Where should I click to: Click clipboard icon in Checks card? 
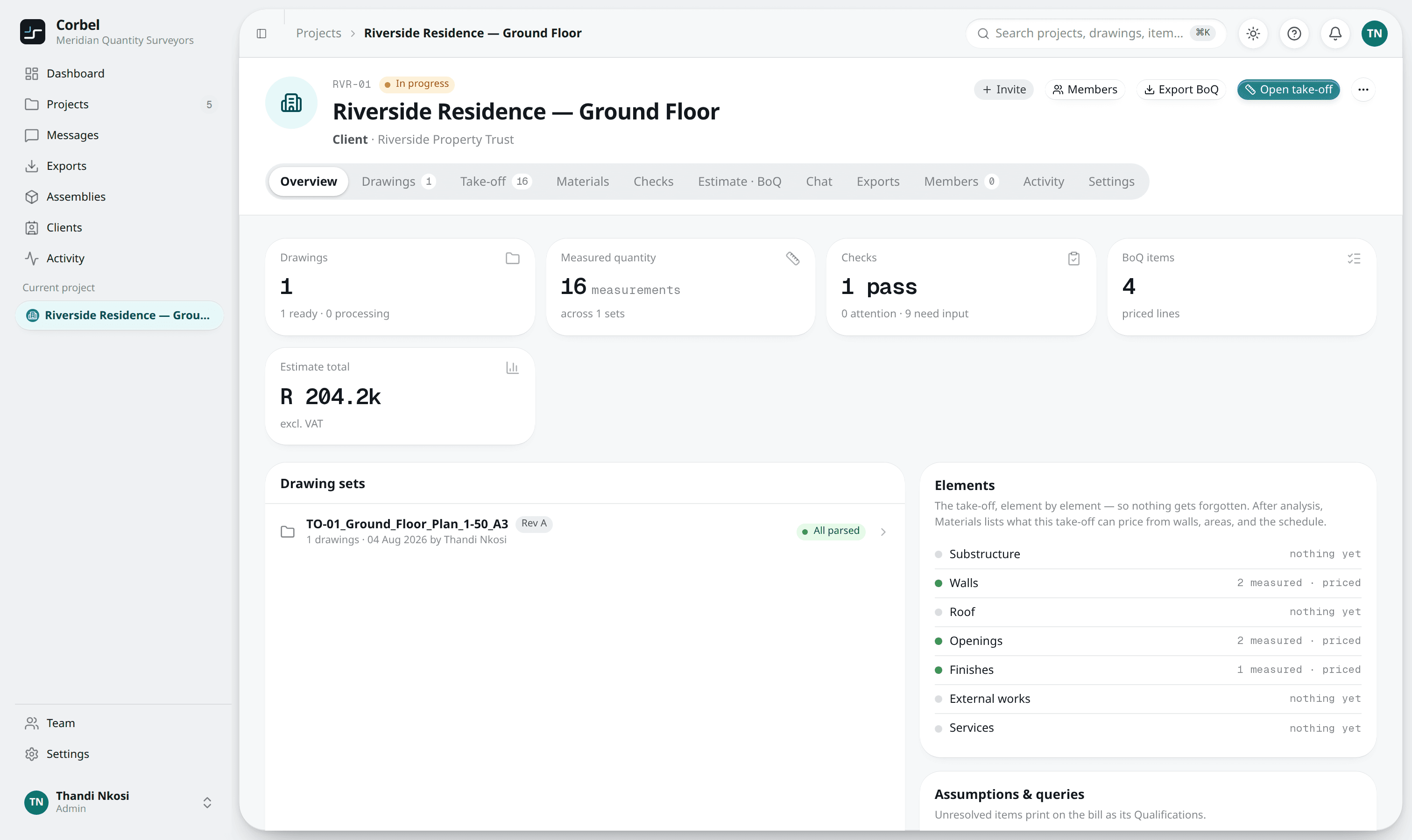[x=1073, y=258]
